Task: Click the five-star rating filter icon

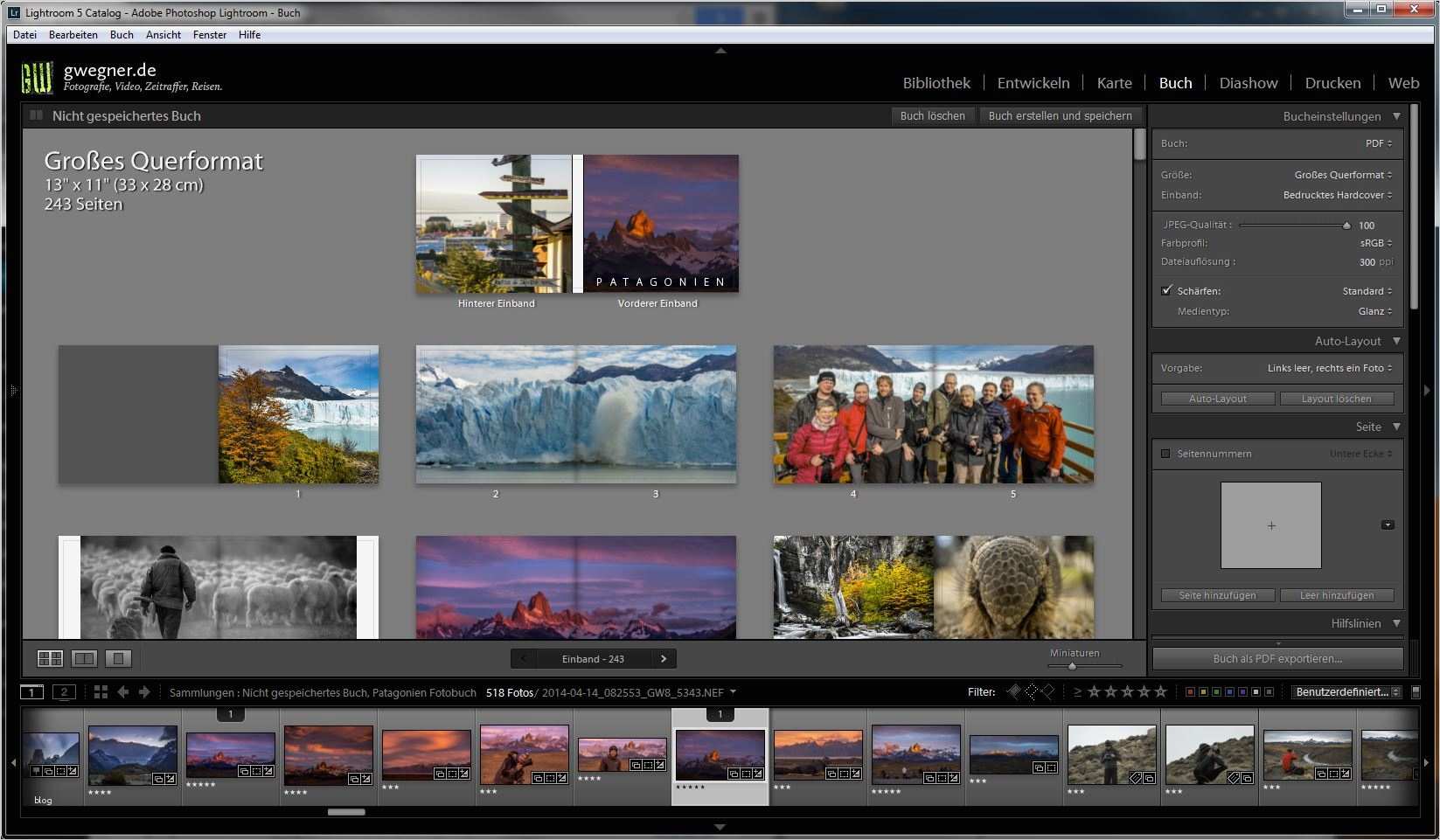Action: [x=1161, y=691]
